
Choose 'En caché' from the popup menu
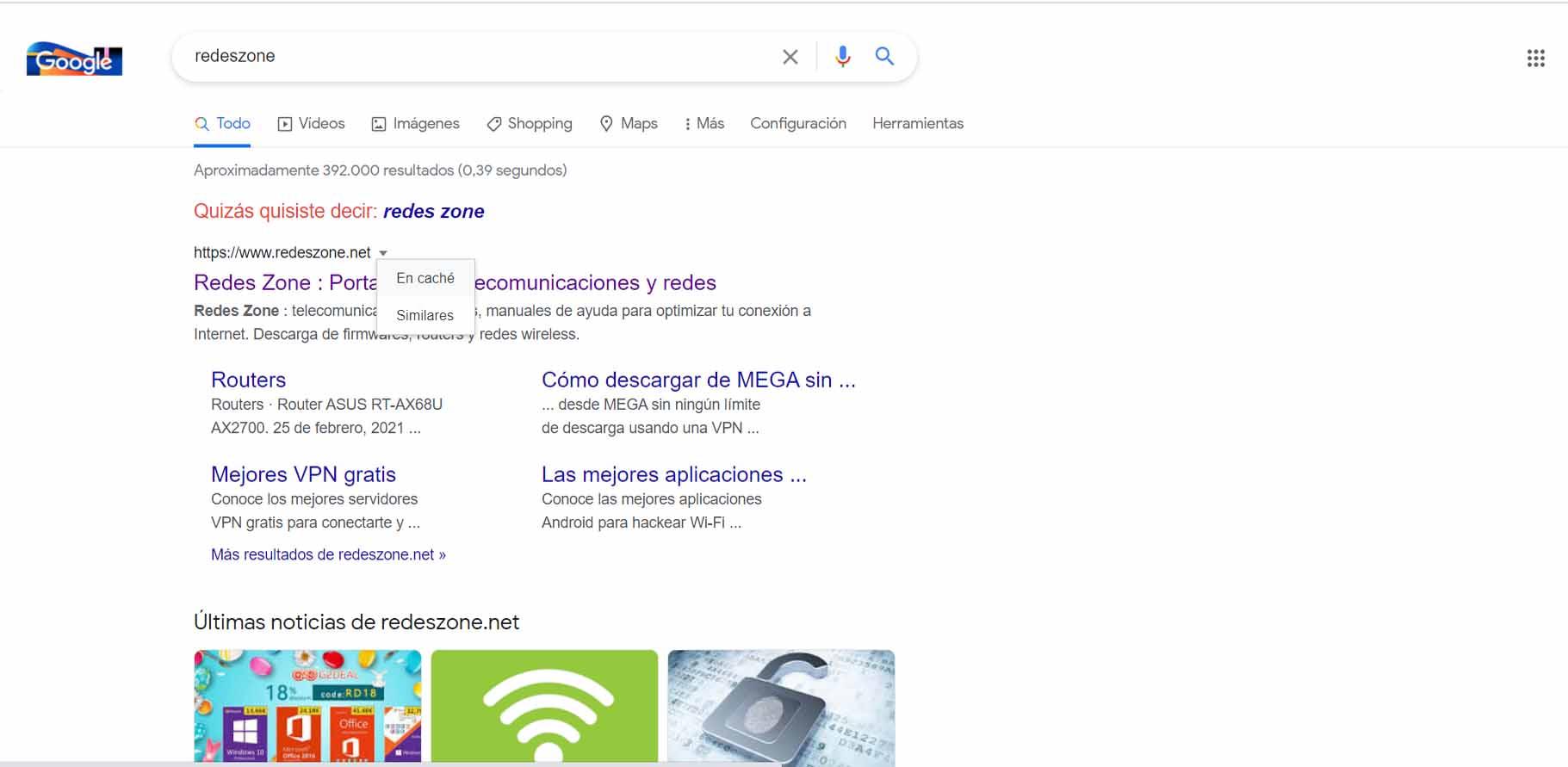pyautogui.click(x=425, y=278)
